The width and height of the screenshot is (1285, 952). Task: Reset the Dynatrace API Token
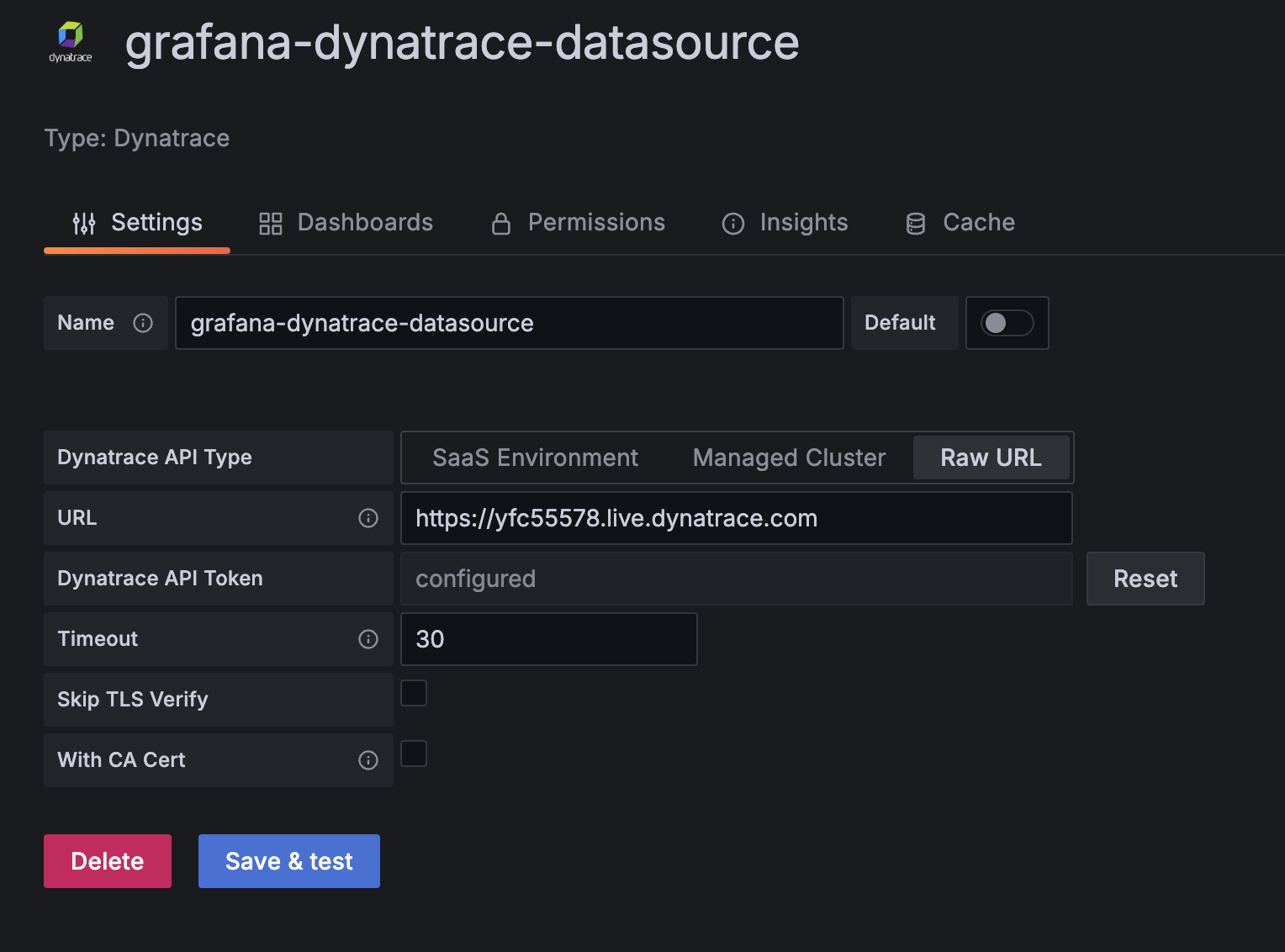(1145, 579)
